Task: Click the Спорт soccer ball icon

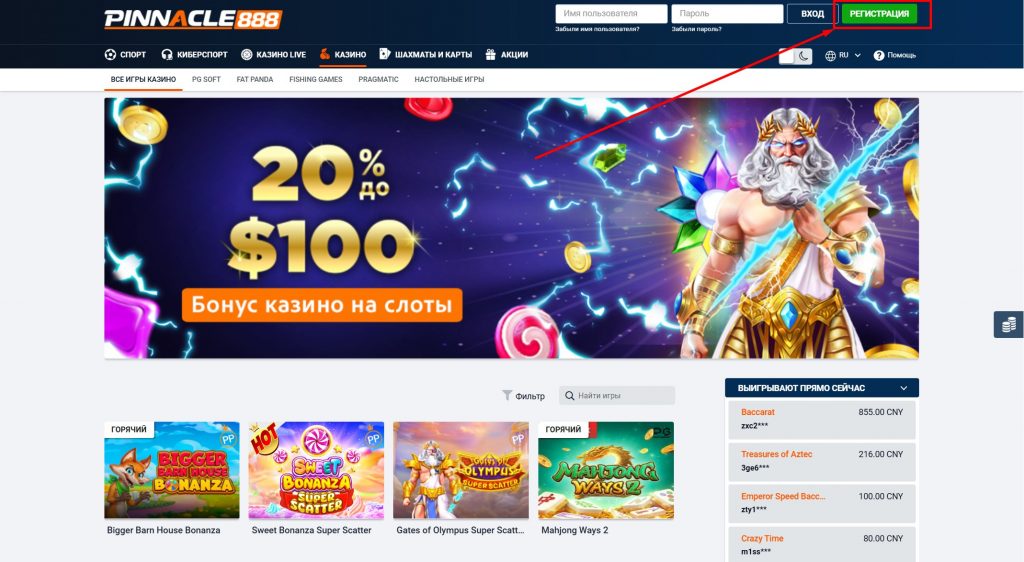Action: [x=110, y=55]
